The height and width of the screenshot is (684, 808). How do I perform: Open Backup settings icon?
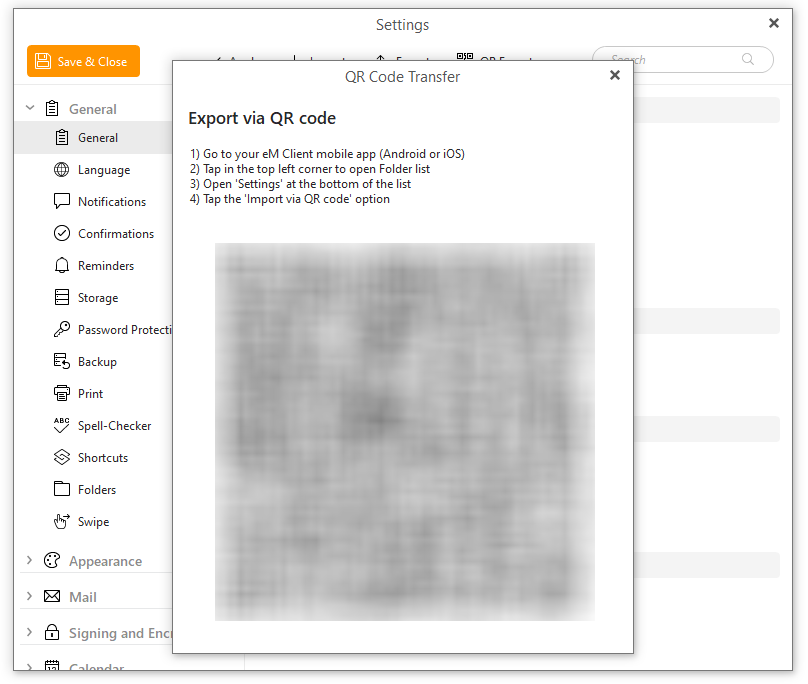click(62, 361)
